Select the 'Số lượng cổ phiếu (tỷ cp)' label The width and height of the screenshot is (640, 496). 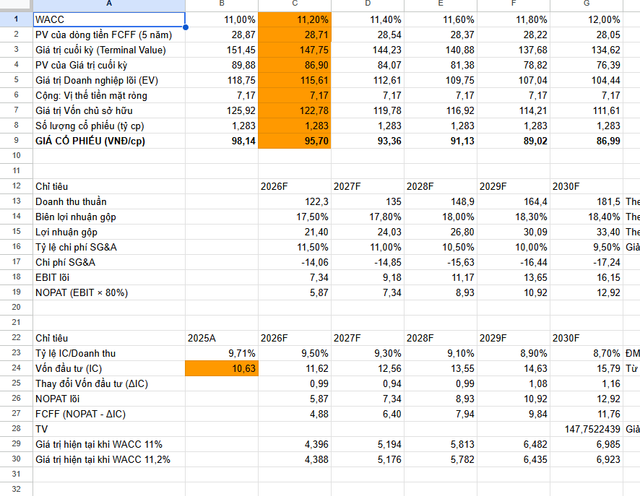click(90, 126)
